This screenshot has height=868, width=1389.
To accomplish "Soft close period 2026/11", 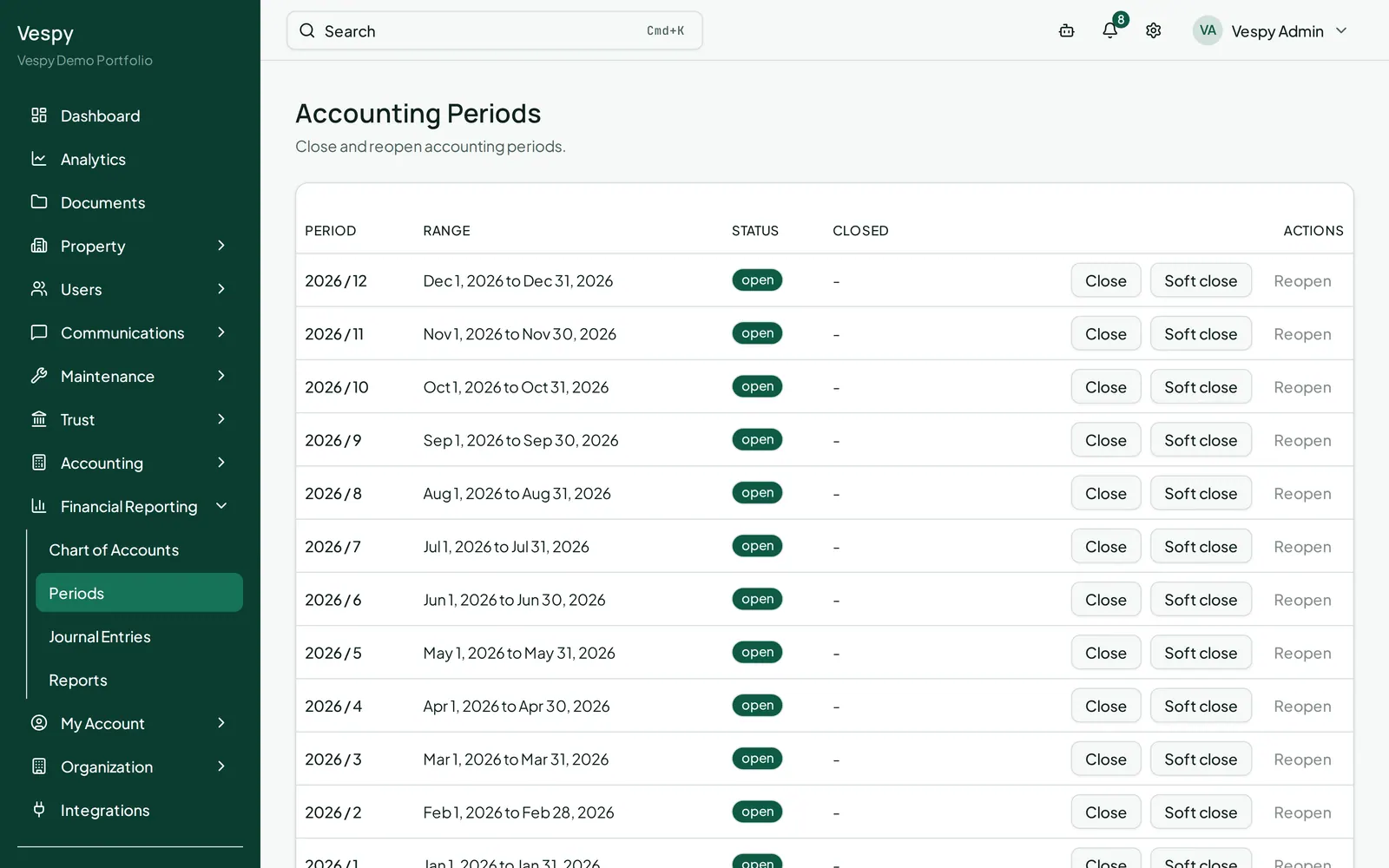I will (1201, 334).
